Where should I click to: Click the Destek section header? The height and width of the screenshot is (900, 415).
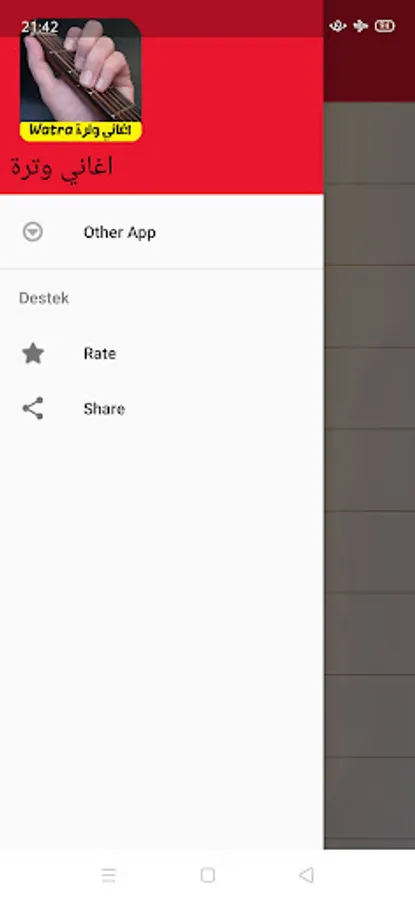[x=44, y=298]
